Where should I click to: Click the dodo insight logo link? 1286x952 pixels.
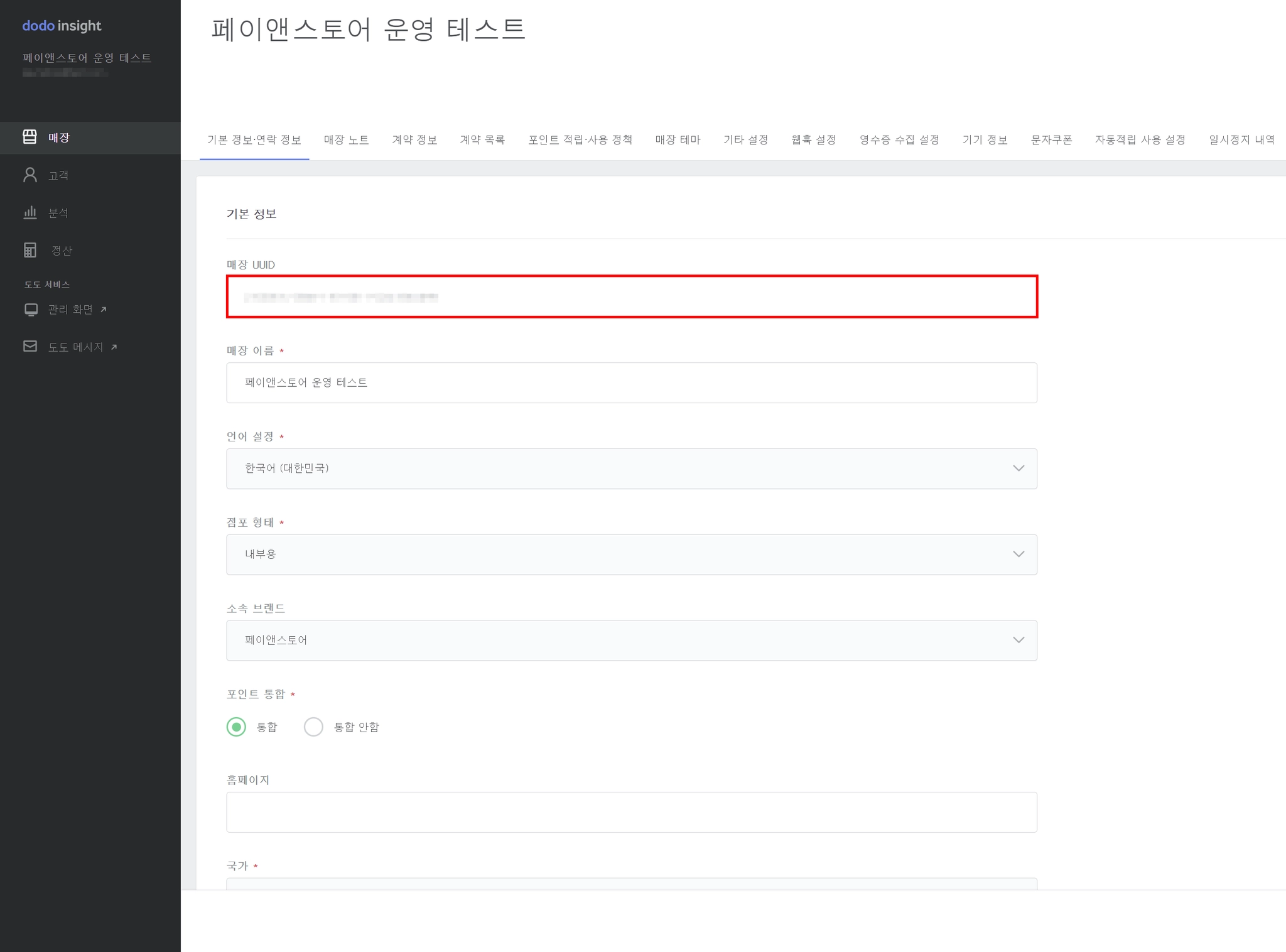(x=62, y=26)
